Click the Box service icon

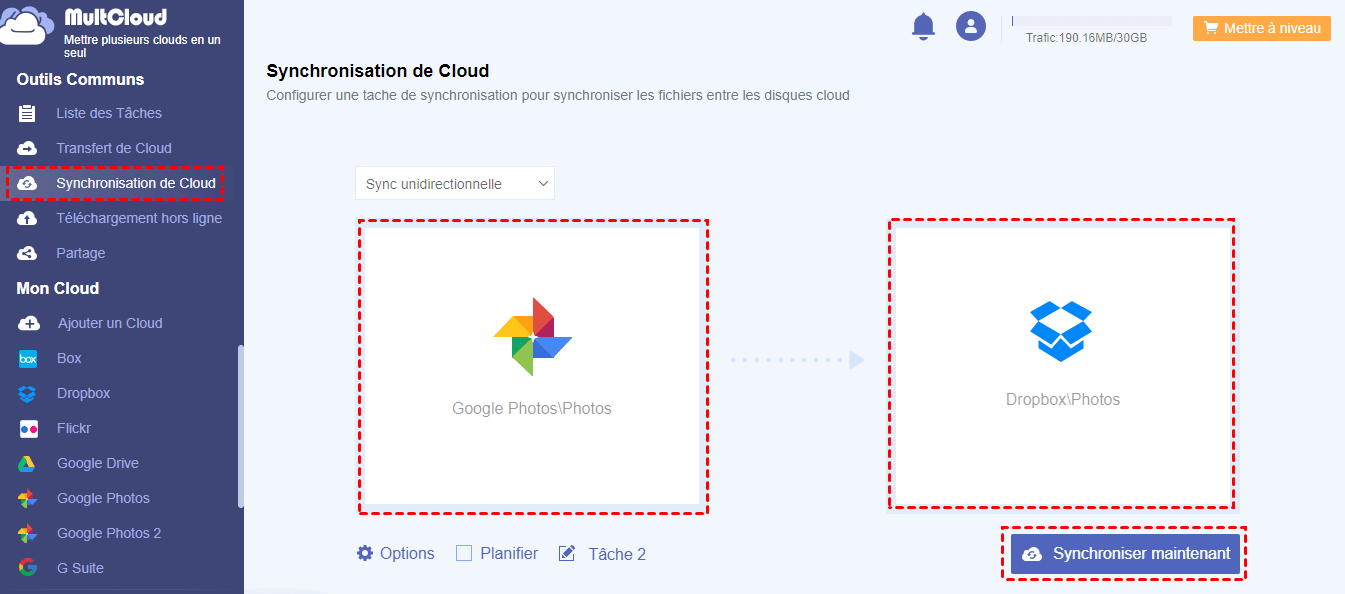pos(28,358)
